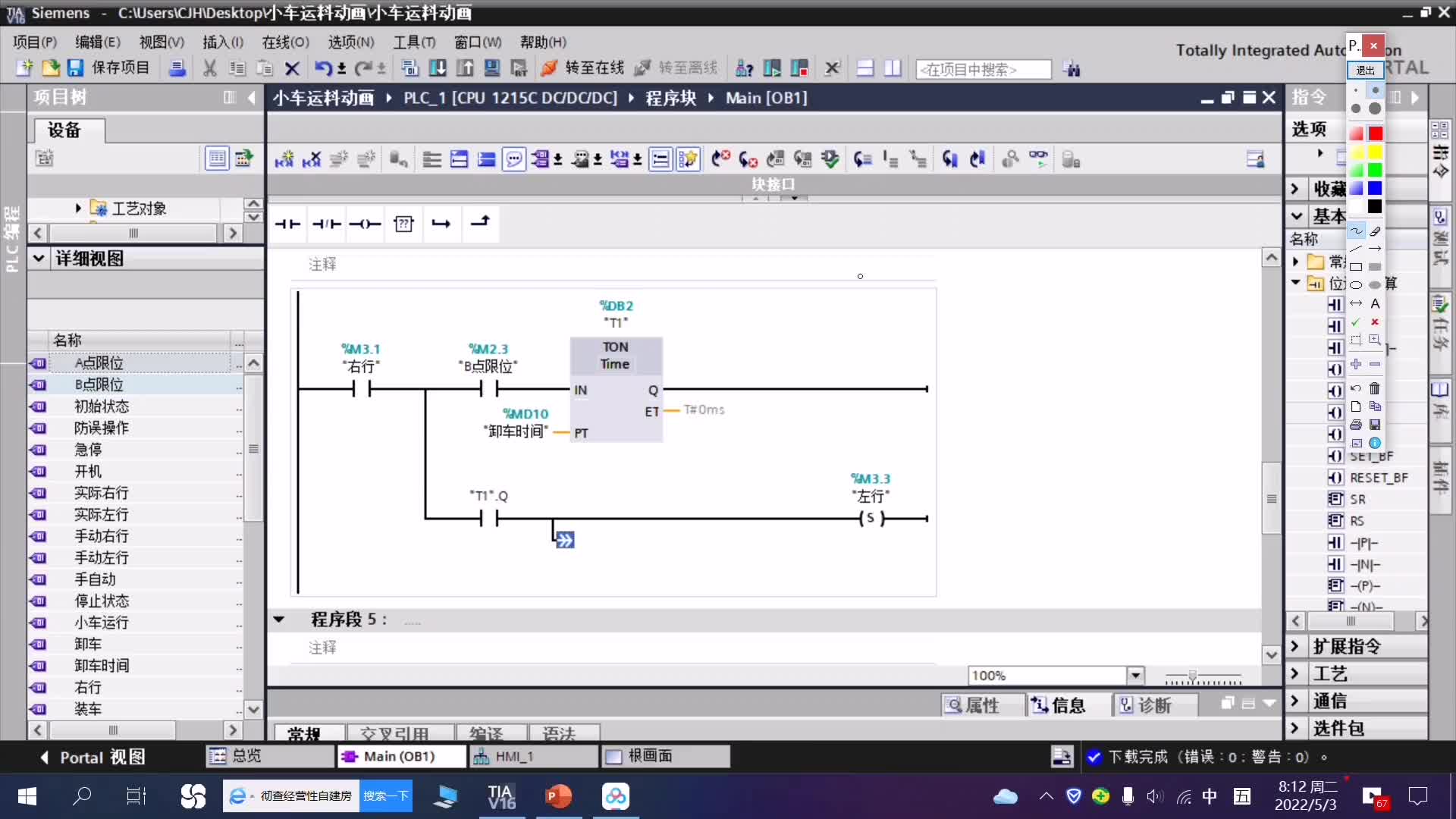Click the compile icon in main toolbar
The height and width of the screenshot is (819, 1456).
coord(410,68)
